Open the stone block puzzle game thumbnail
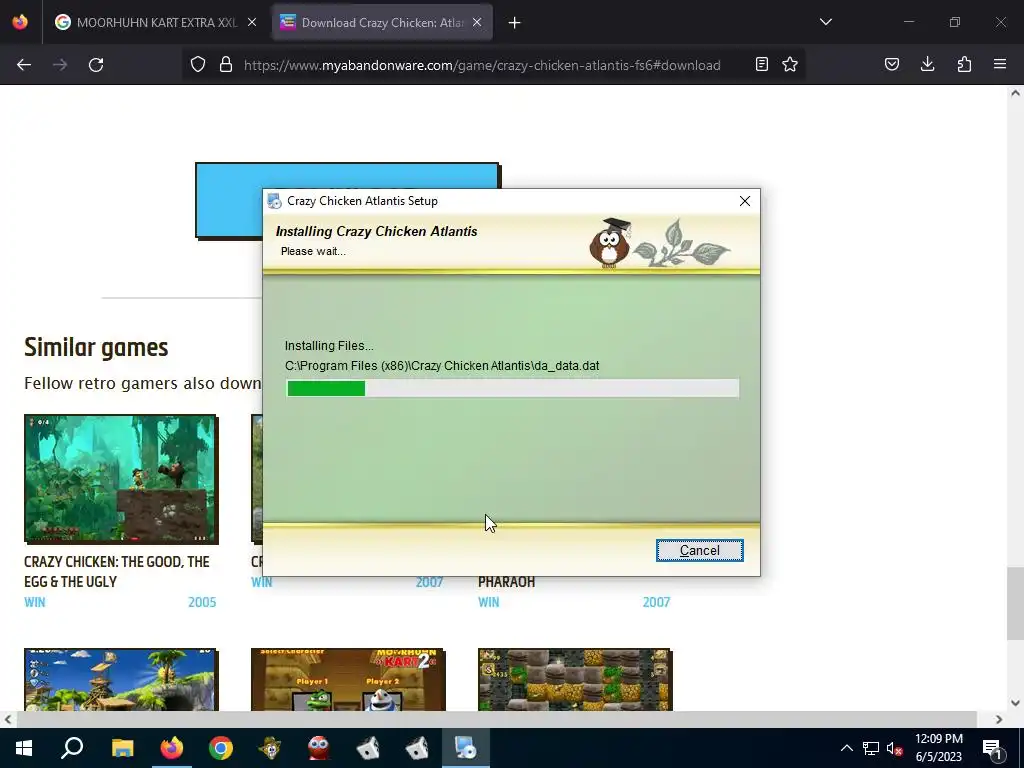Viewport: 1024px width, 768px height. pyautogui.click(x=575, y=679)
